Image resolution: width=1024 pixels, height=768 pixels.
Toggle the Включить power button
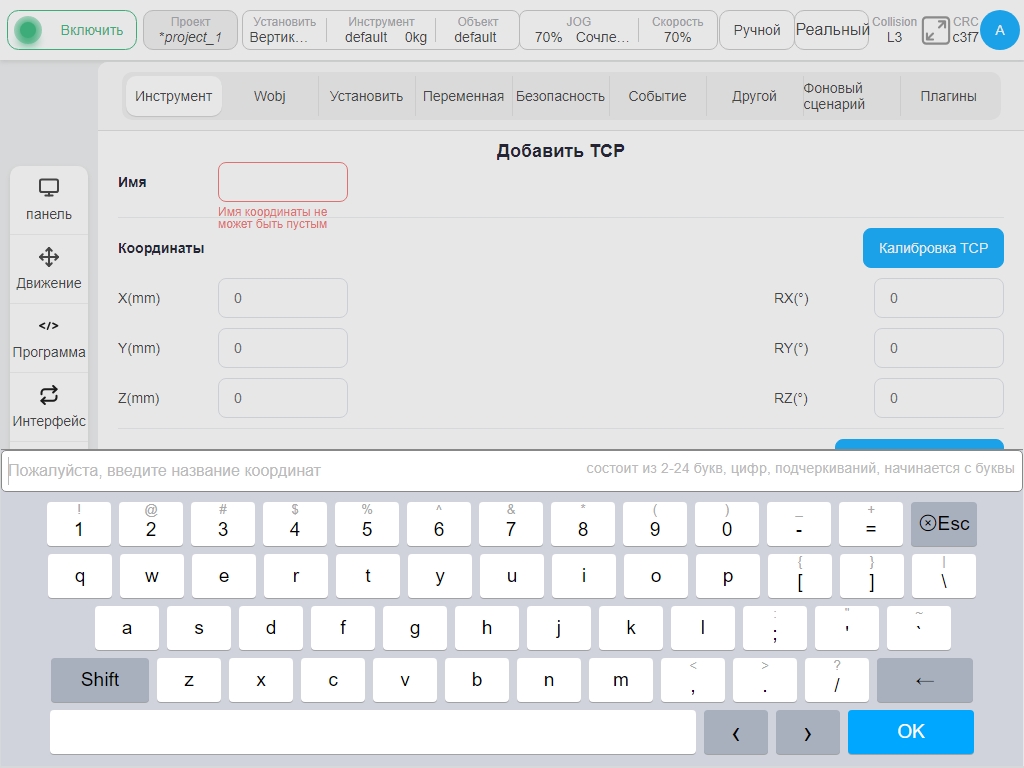point(72,30)
